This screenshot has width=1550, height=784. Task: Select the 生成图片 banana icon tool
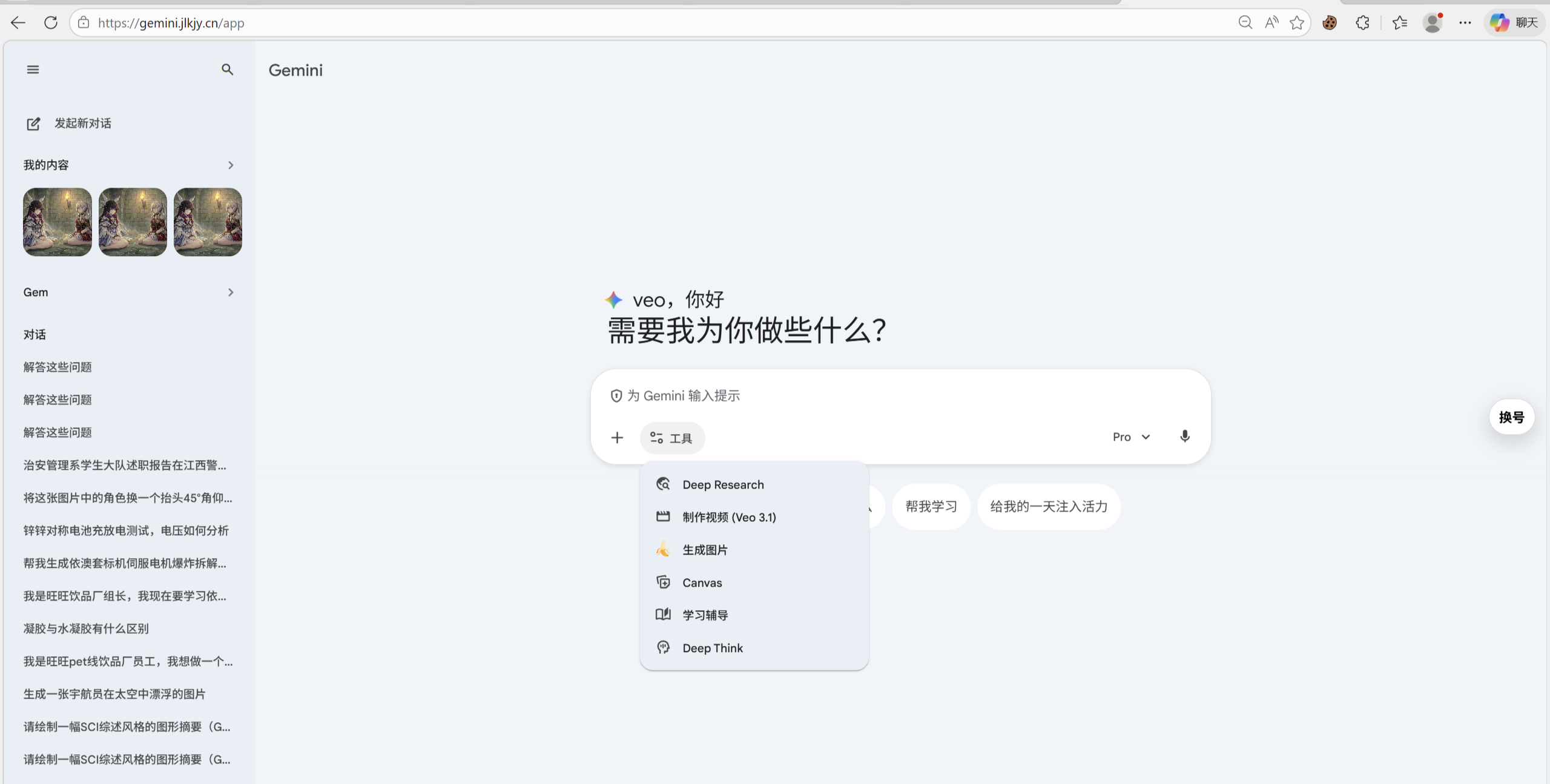[x=705, y=550]
